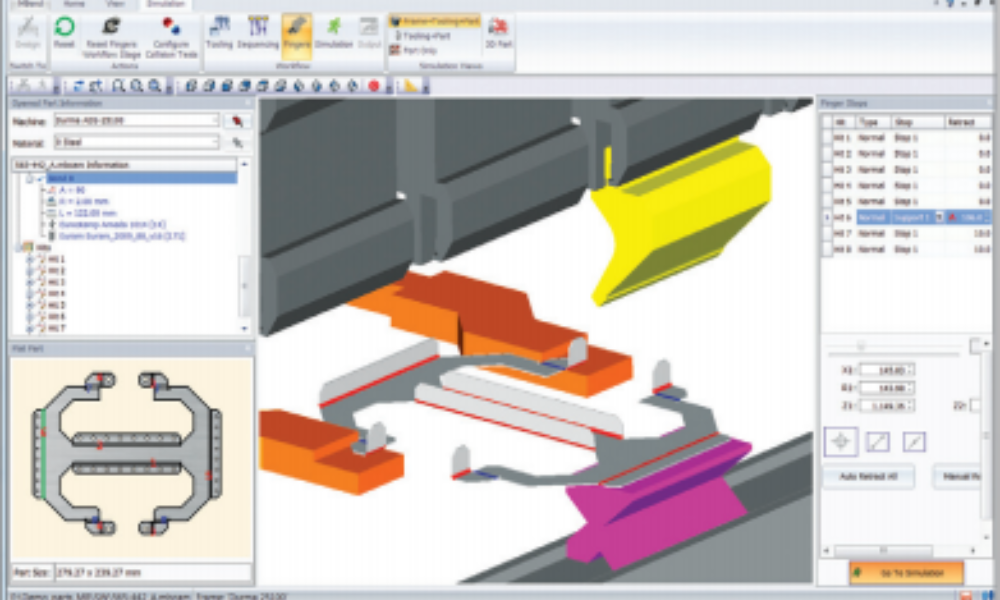Image resolution: width=1000 pixels, height=600 pixels.
Task: Click the Auto Retract All button
Action: click(x=868, y=477)
